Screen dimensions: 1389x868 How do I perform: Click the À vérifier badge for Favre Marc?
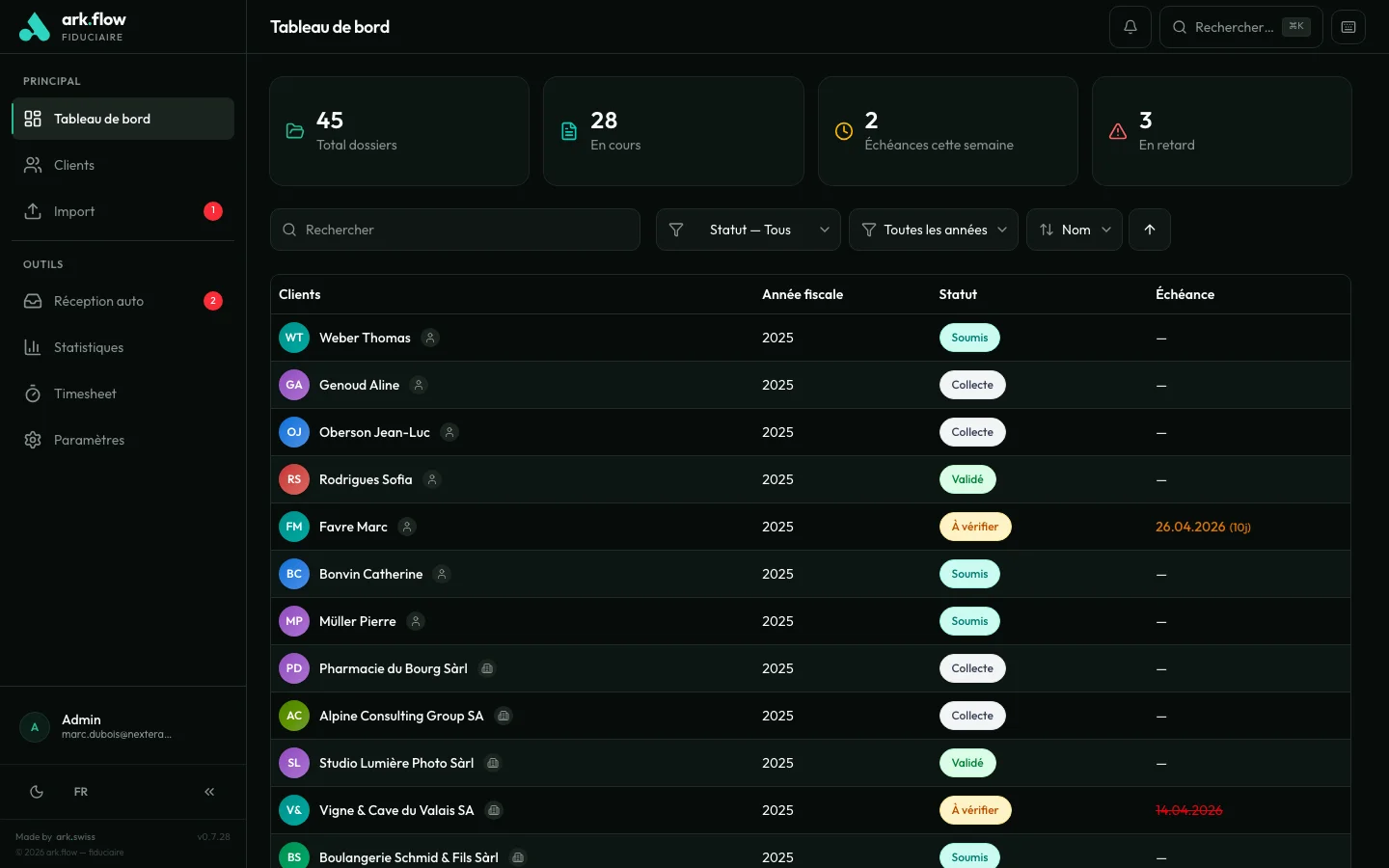[974, 527]
